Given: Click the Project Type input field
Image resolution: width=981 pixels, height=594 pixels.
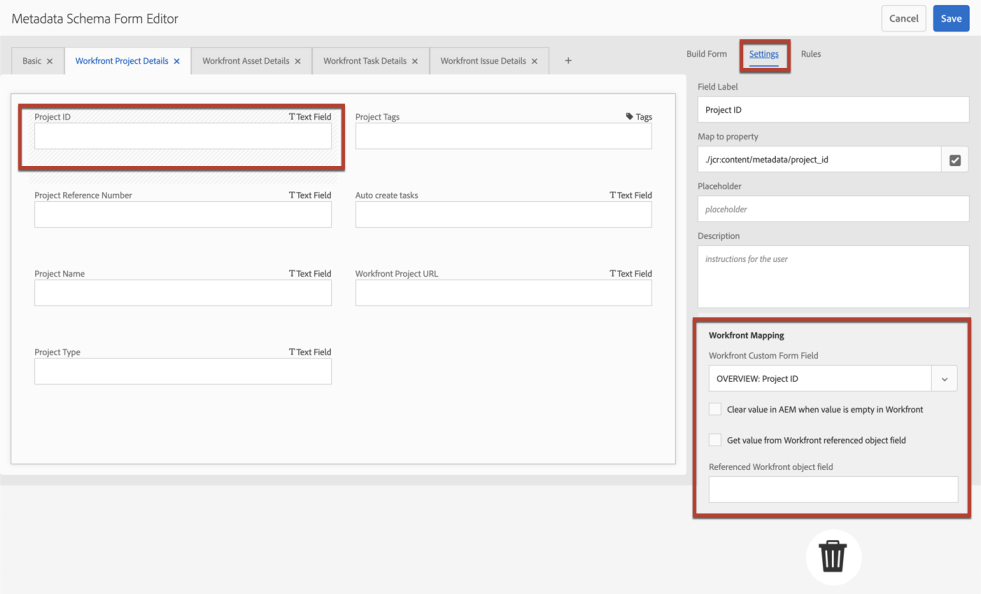Looking at the screenshot, I should [183, 371].
